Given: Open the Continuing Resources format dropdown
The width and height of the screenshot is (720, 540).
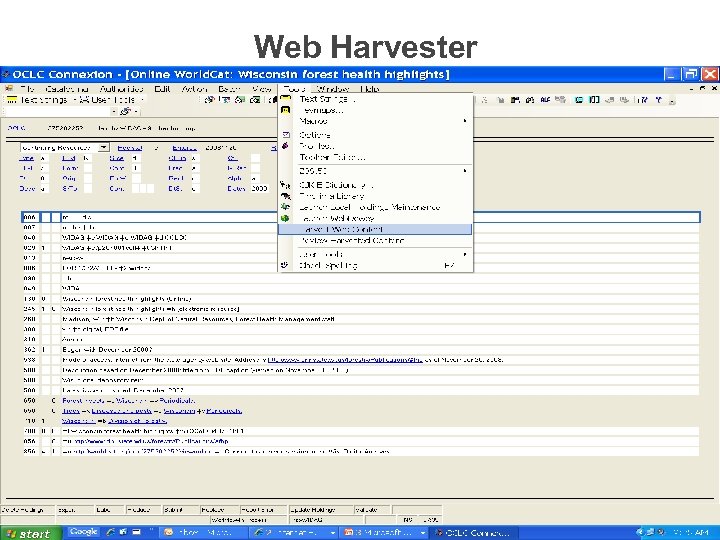Looking at the screenshot, I should [x=104, y=147].
